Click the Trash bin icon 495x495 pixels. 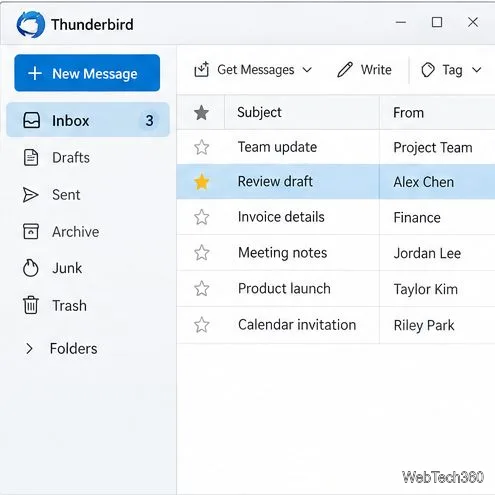(31, 305)
